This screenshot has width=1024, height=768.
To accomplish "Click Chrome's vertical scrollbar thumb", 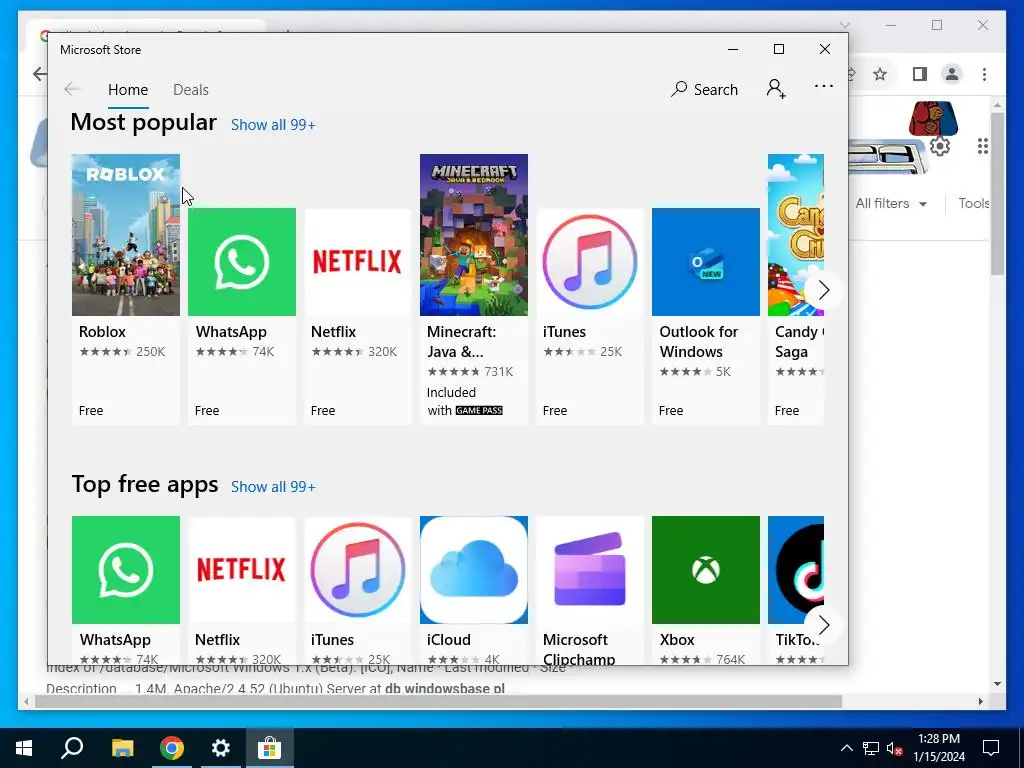I will point(997,193).
